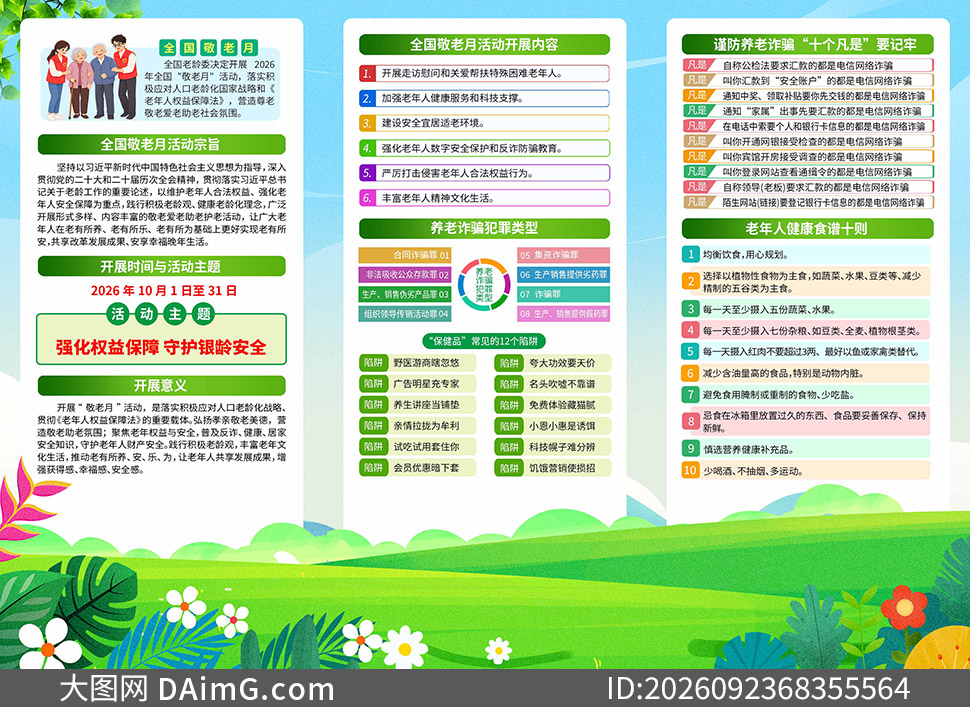Click the tip '慎选营养健康补充品'
Image resolution: width=970 pixels, height=707 pixels.
point(805,449)
